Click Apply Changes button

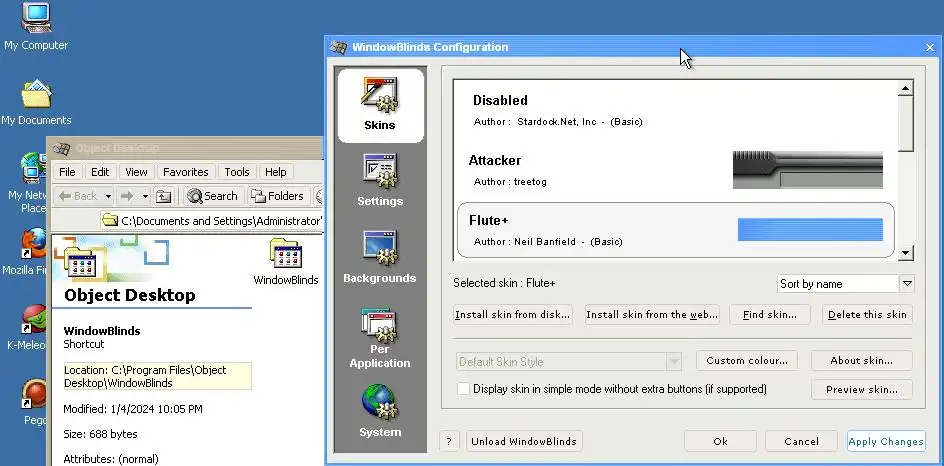pyautogui.click(x=886, y=441)
